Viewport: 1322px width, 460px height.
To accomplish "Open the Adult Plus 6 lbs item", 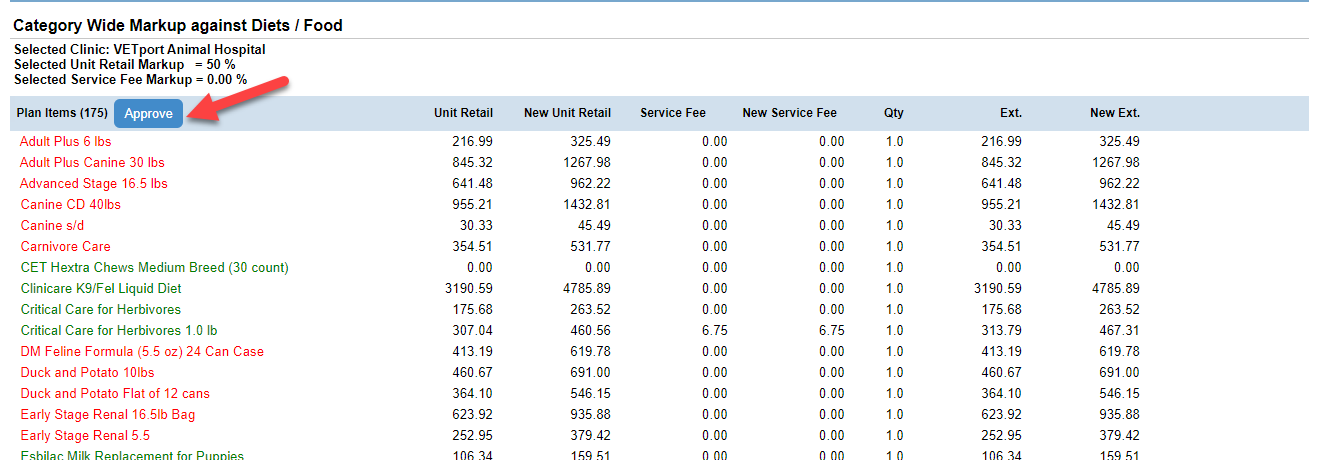I will (x=65, y=142).
